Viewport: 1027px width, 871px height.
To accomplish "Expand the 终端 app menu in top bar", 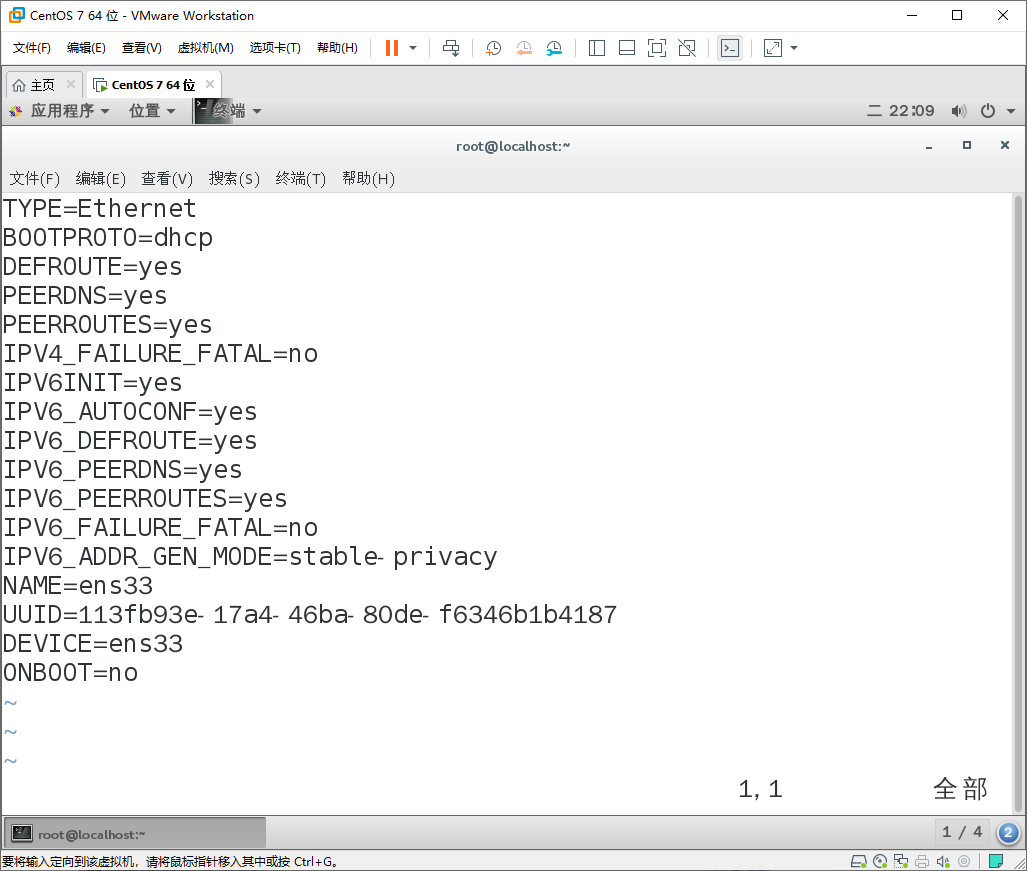I will 229,111.
